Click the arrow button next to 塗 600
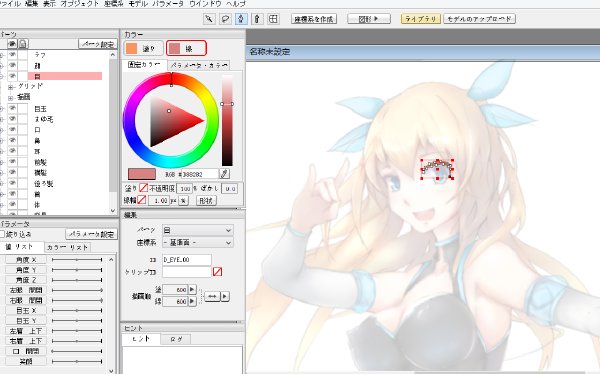Image resolution: width=600 pixels, height=374 pixels. click(x=192, y=289)
